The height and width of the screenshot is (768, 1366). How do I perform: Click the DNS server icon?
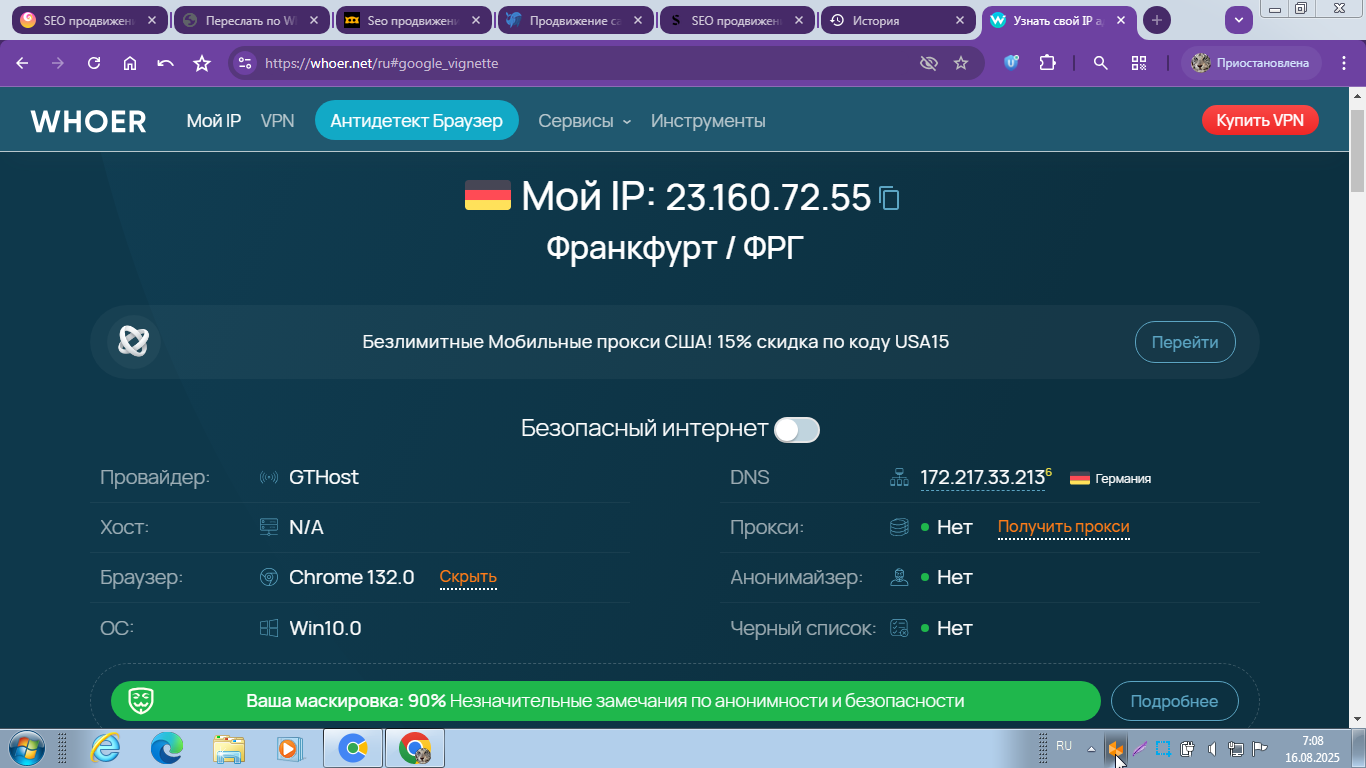click(899, 478)
